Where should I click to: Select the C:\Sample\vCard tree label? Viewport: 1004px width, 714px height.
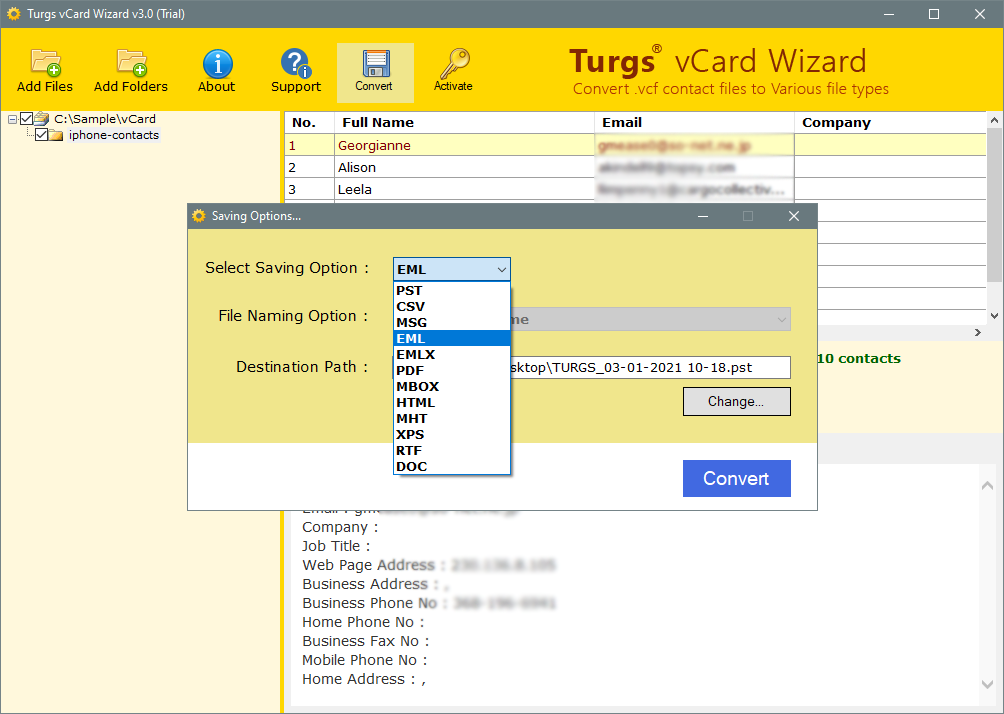104,118
